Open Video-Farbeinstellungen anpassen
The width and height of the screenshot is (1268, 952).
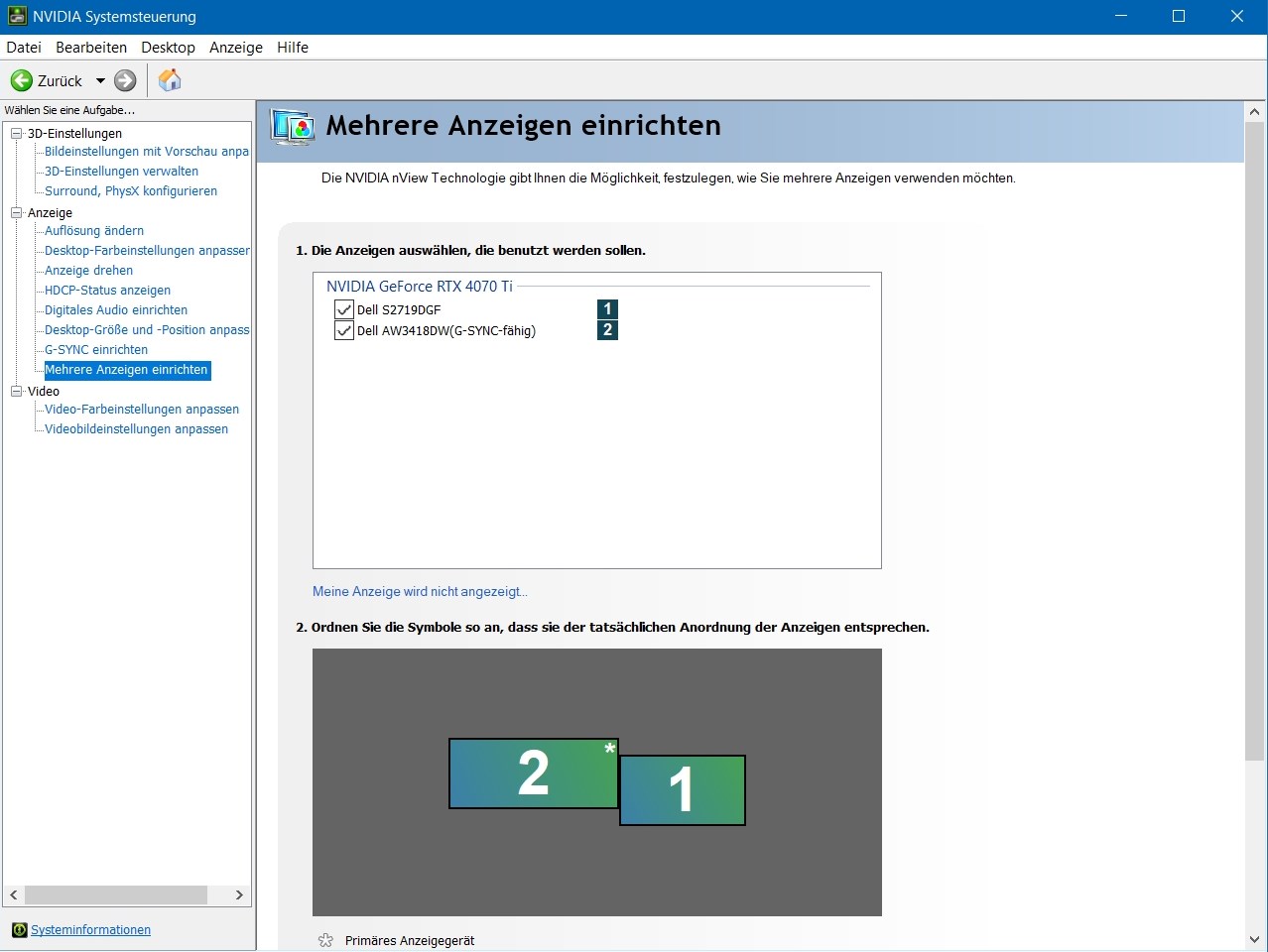(x=142, y=410)
